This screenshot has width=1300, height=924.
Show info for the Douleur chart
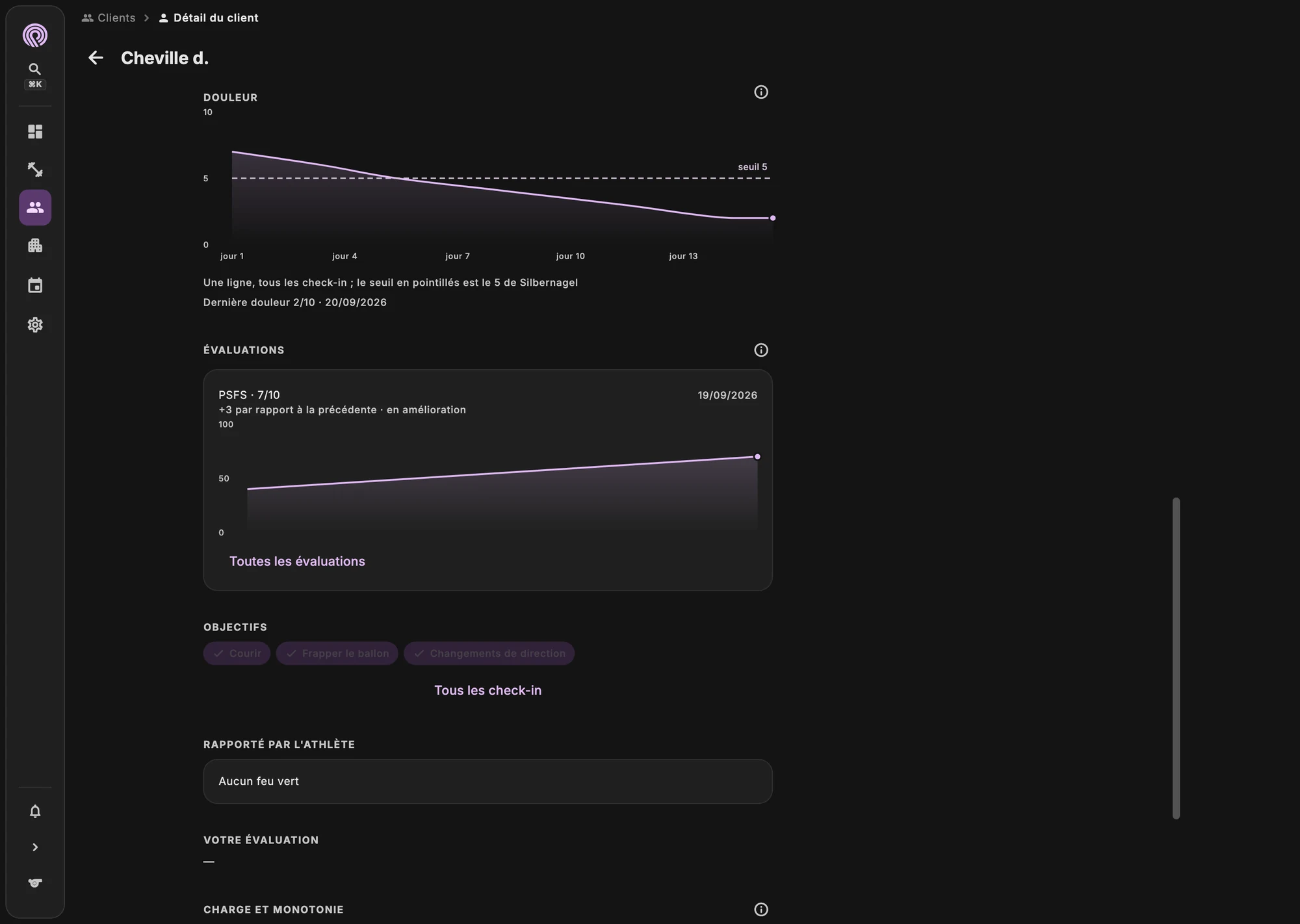click(761, 92)
